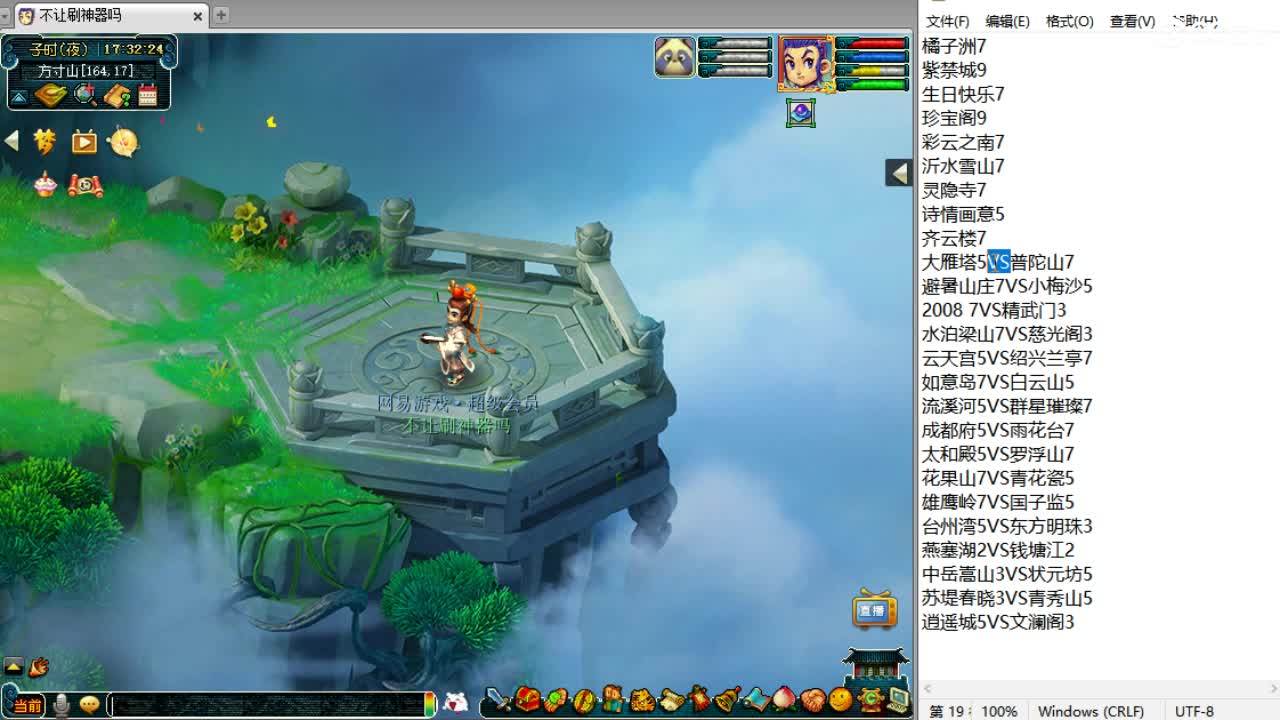The image size is (1280, 720).
Task: Open the panda pet portrait
Action: [x=675, y=57]
